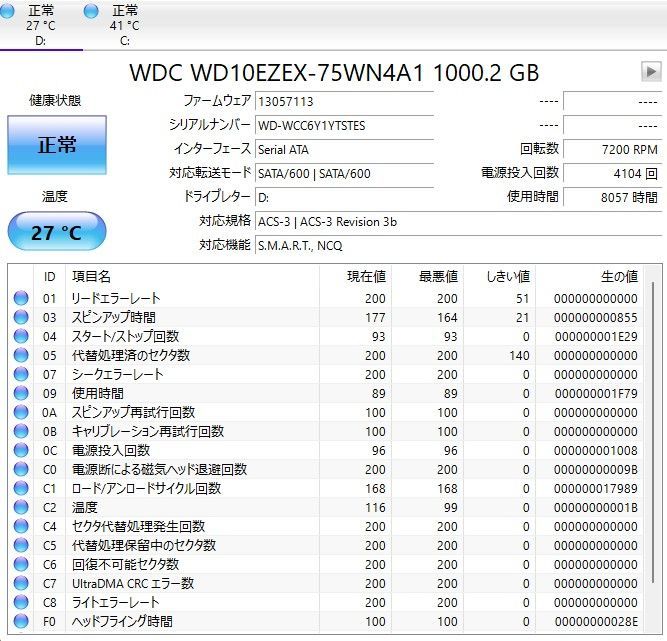The width and height of the screenshot is (667, 641).
Task: Click the 生の値 column header
Action: (x=589, y=277)
